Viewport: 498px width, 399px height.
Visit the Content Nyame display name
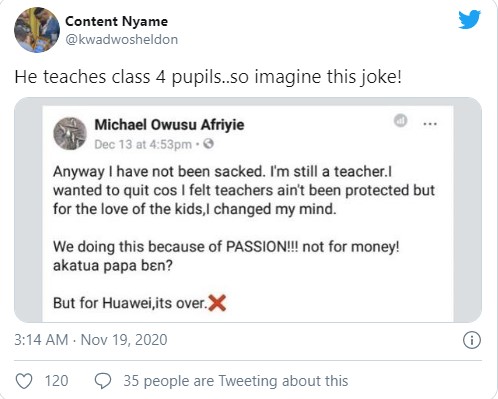(117, 21)
